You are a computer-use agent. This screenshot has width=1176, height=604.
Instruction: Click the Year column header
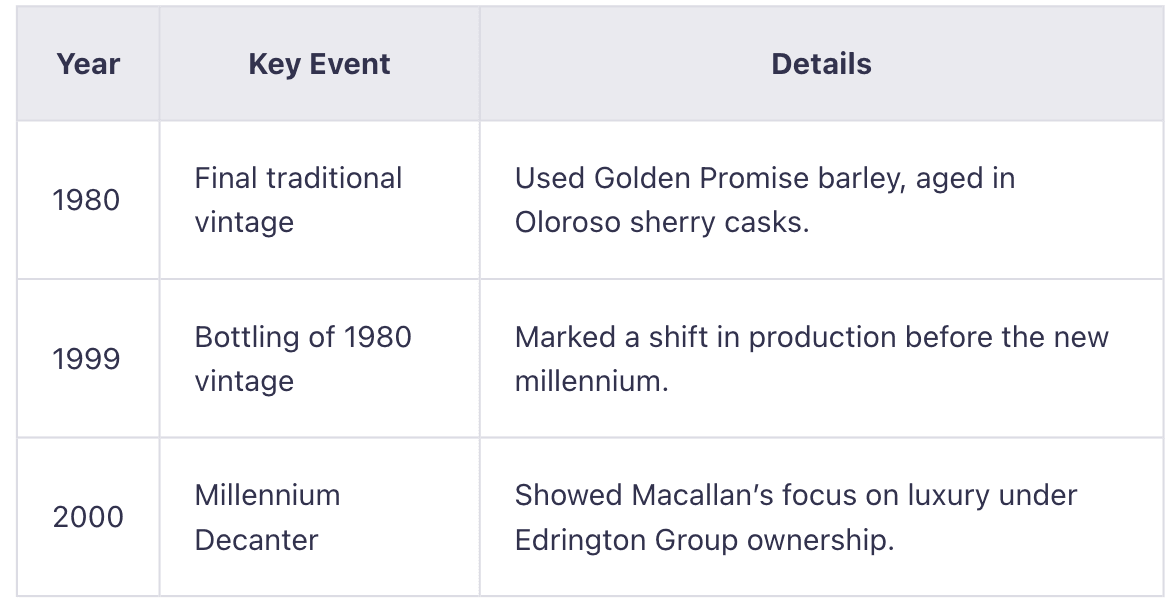[88, 64]
